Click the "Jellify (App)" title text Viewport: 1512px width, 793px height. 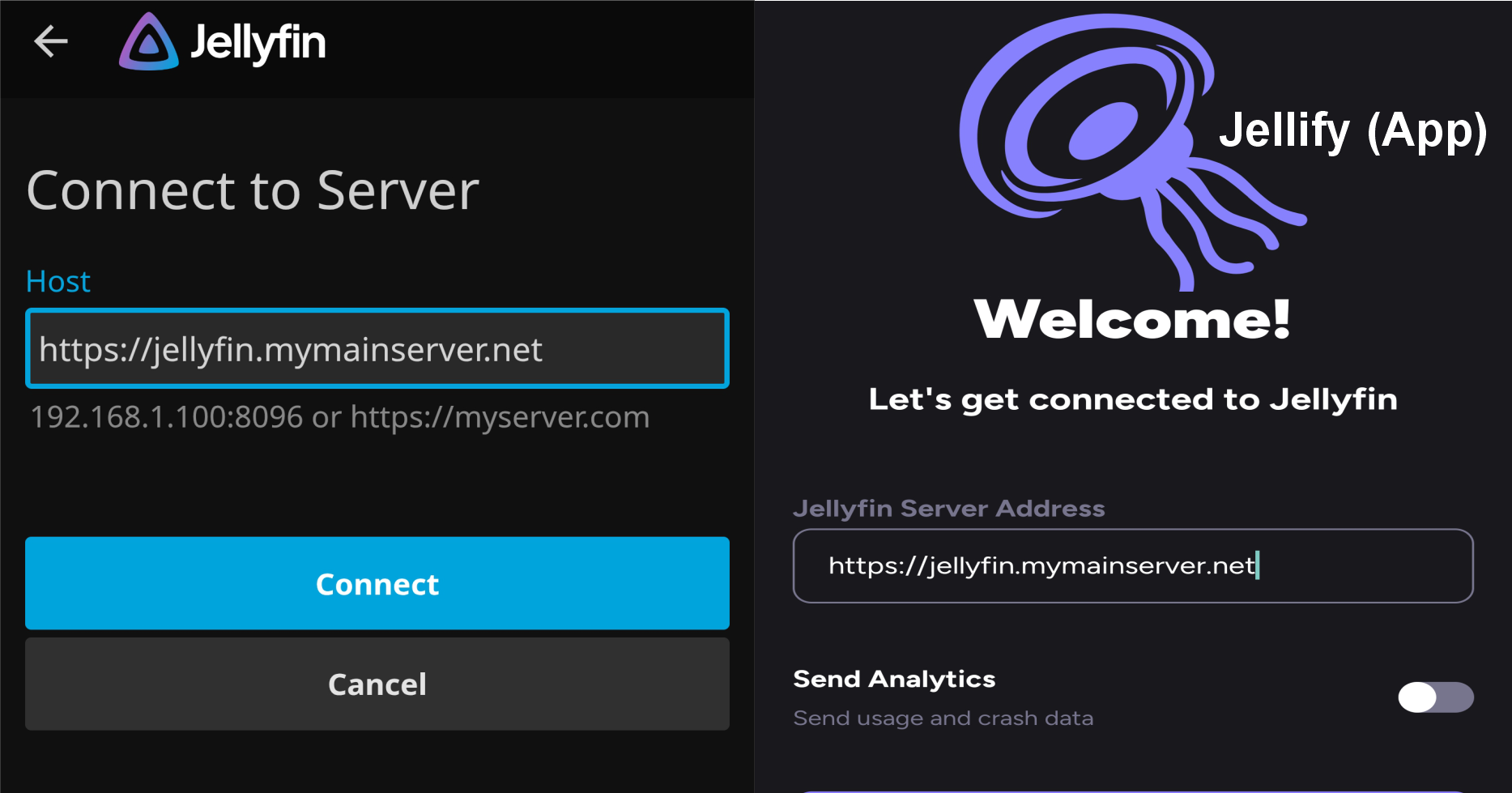tap(1353, 131)
